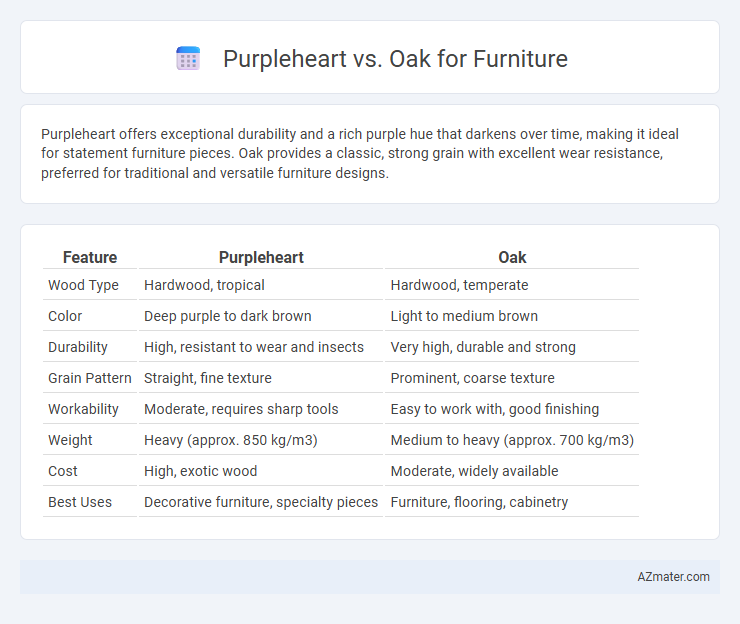Click the 'Cost' row label
Screen dimensions: 740x624
pos(63,471)
